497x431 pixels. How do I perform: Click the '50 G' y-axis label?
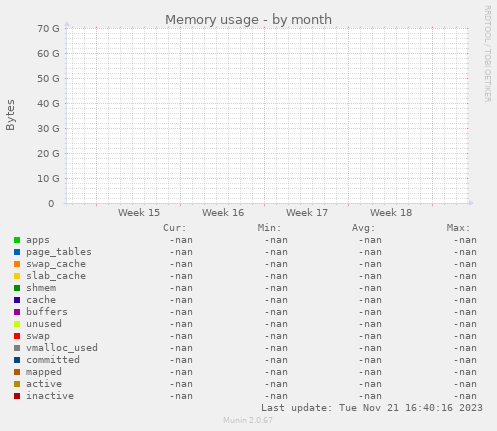click(48, 79)
